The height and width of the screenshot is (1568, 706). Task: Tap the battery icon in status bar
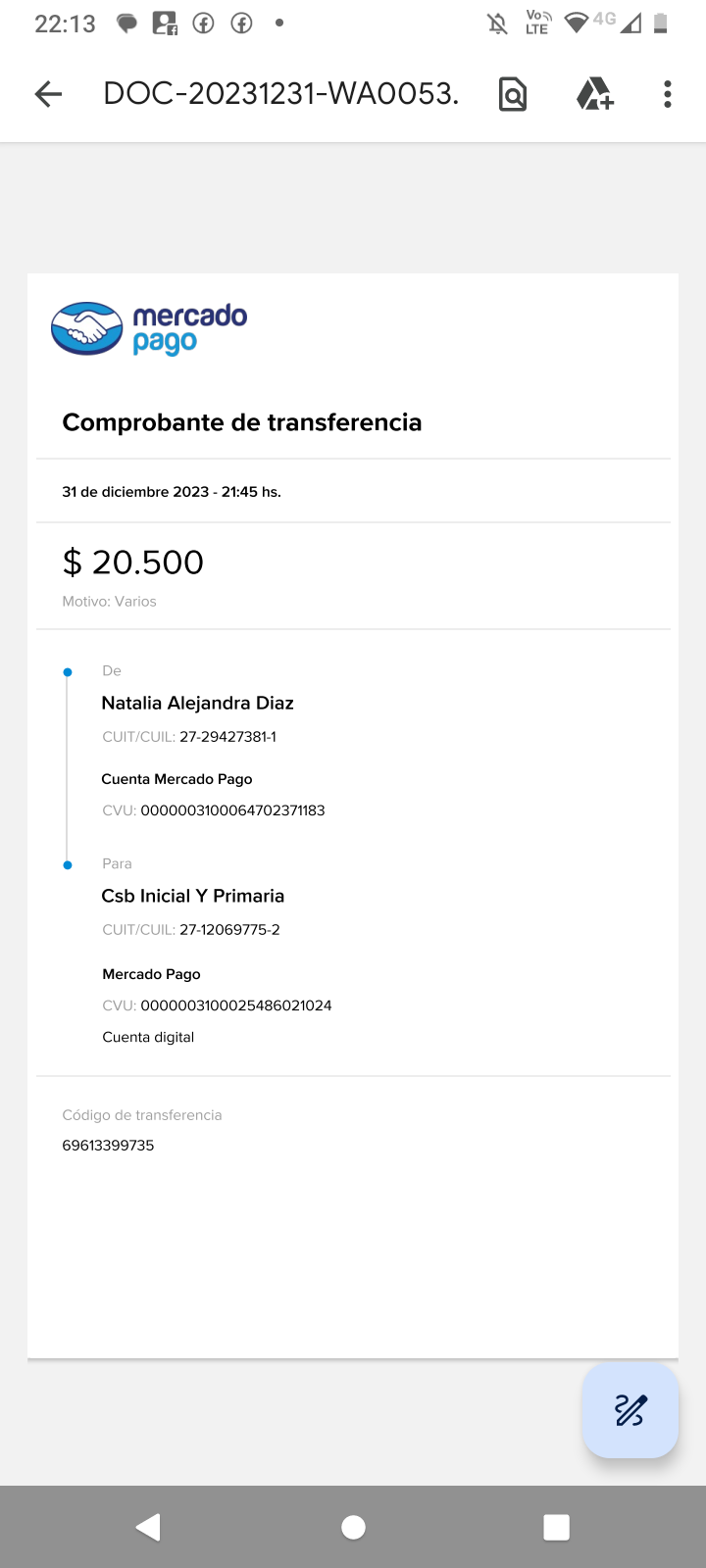(x=661, y=24)
